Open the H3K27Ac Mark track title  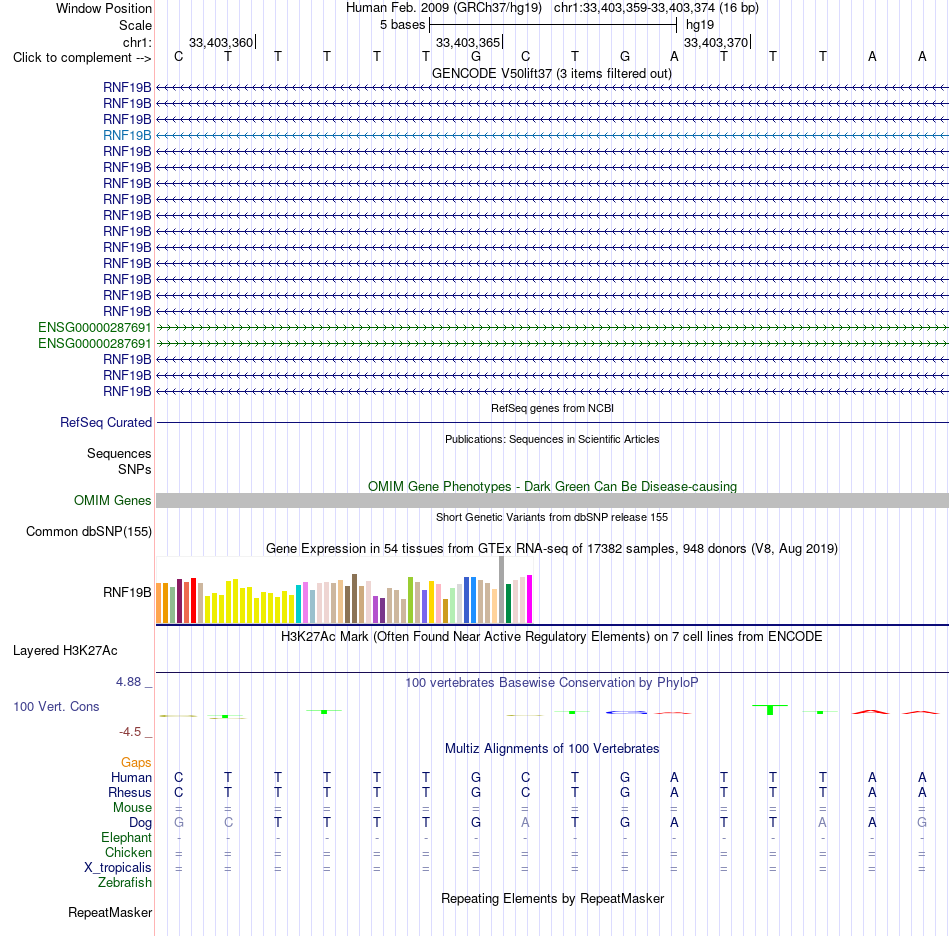pyautogui.click(x=552, y=637)
